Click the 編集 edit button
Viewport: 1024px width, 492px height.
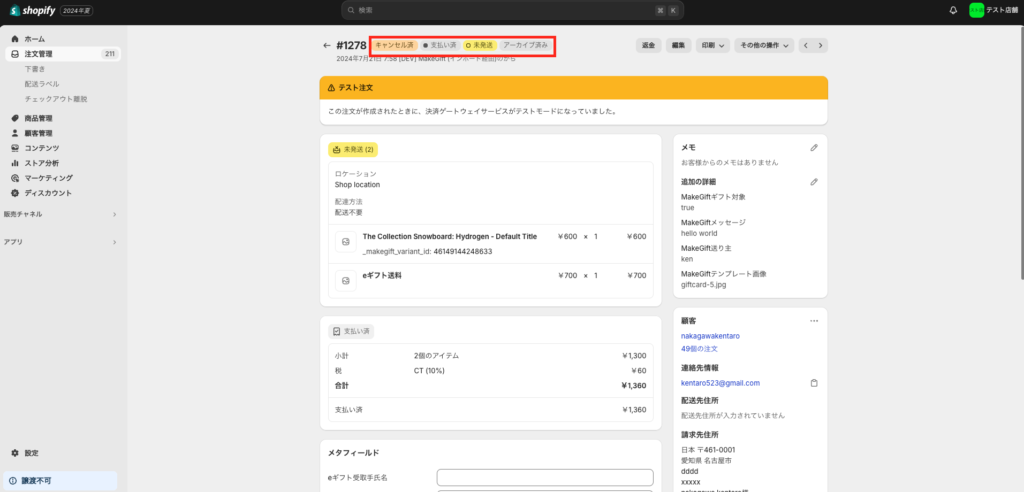coord(679,45)
